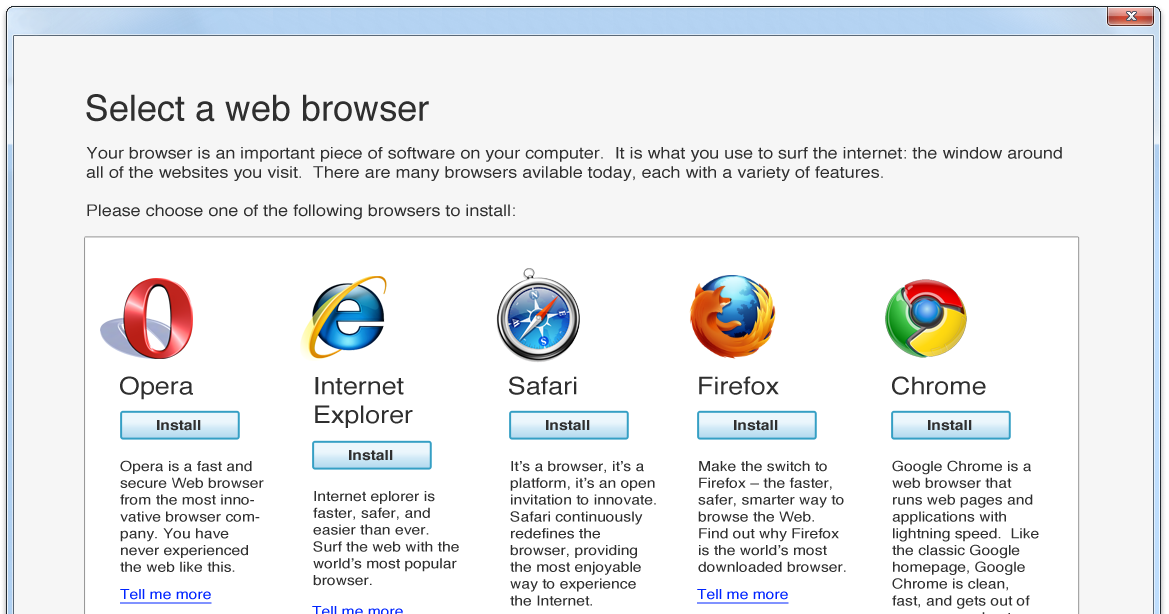Click the Firefox logo icon
1169x614 pixels.
732,316
